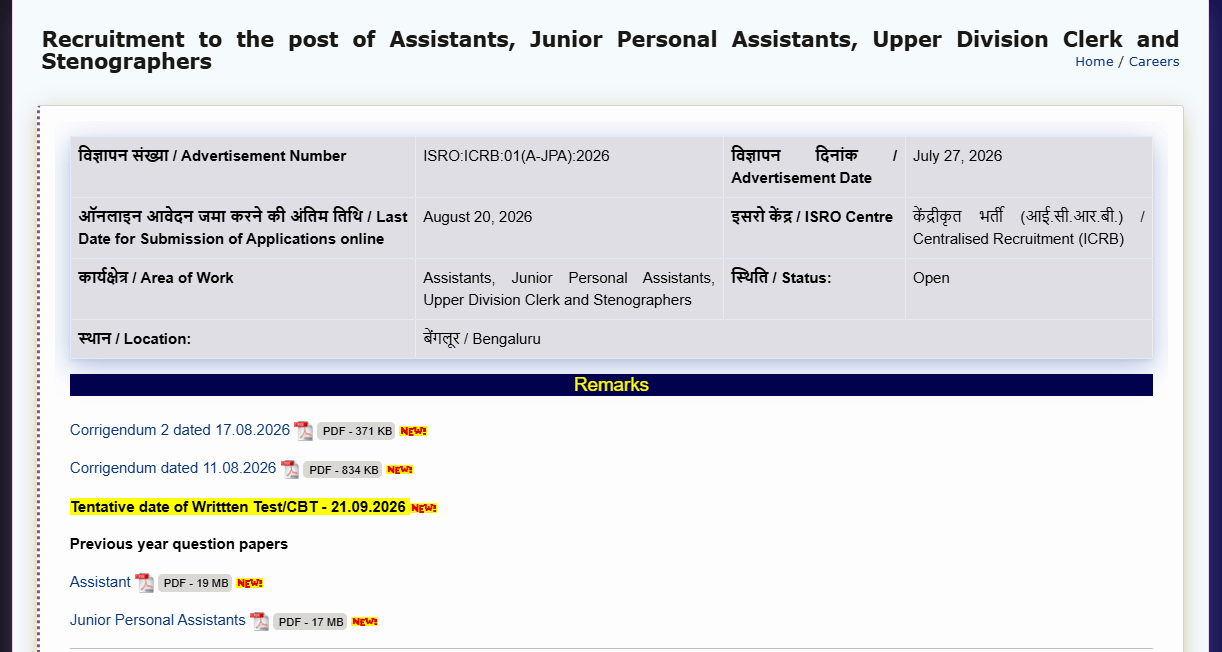The width and height of the screenshot is (1222, 652).
Task: Open the Assistant question paper link
Action: click(x=100, y=582)
